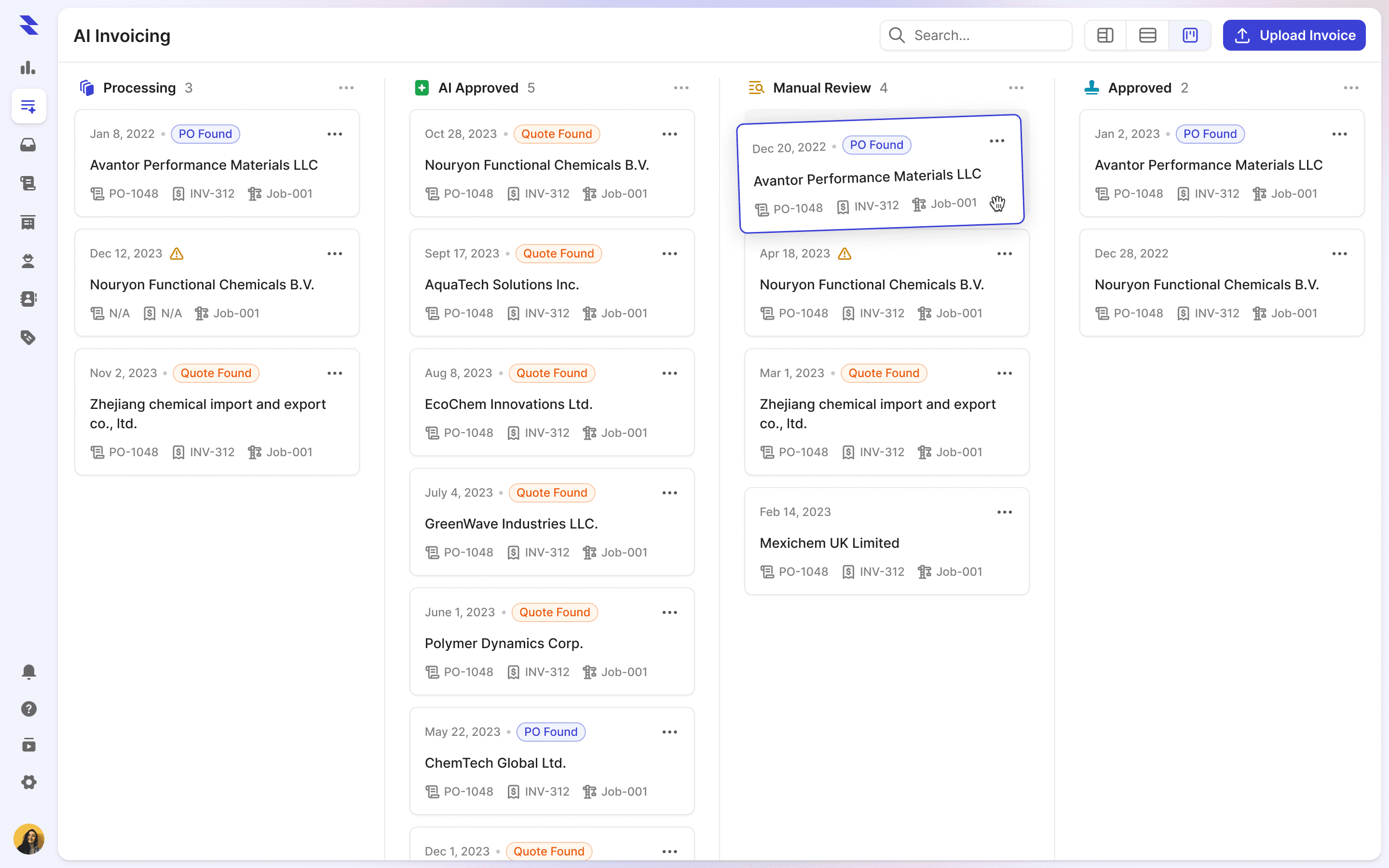Switch to list rows view
Image resolution: width=1389 pixels, height=868 pixels.
[x=1147, y=36]
